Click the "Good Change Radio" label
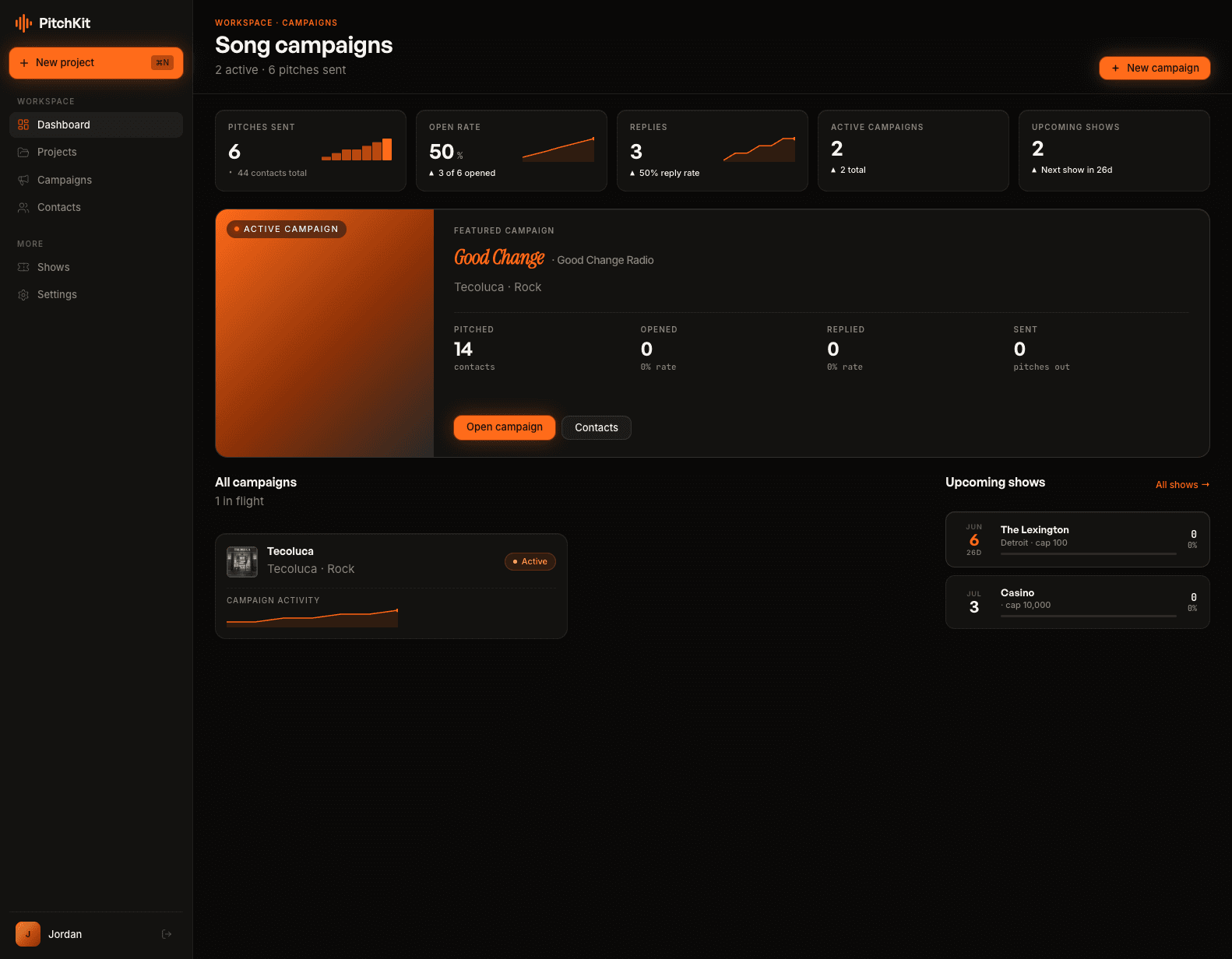This screenshot has height=959, width=1232. click(605, 260)
